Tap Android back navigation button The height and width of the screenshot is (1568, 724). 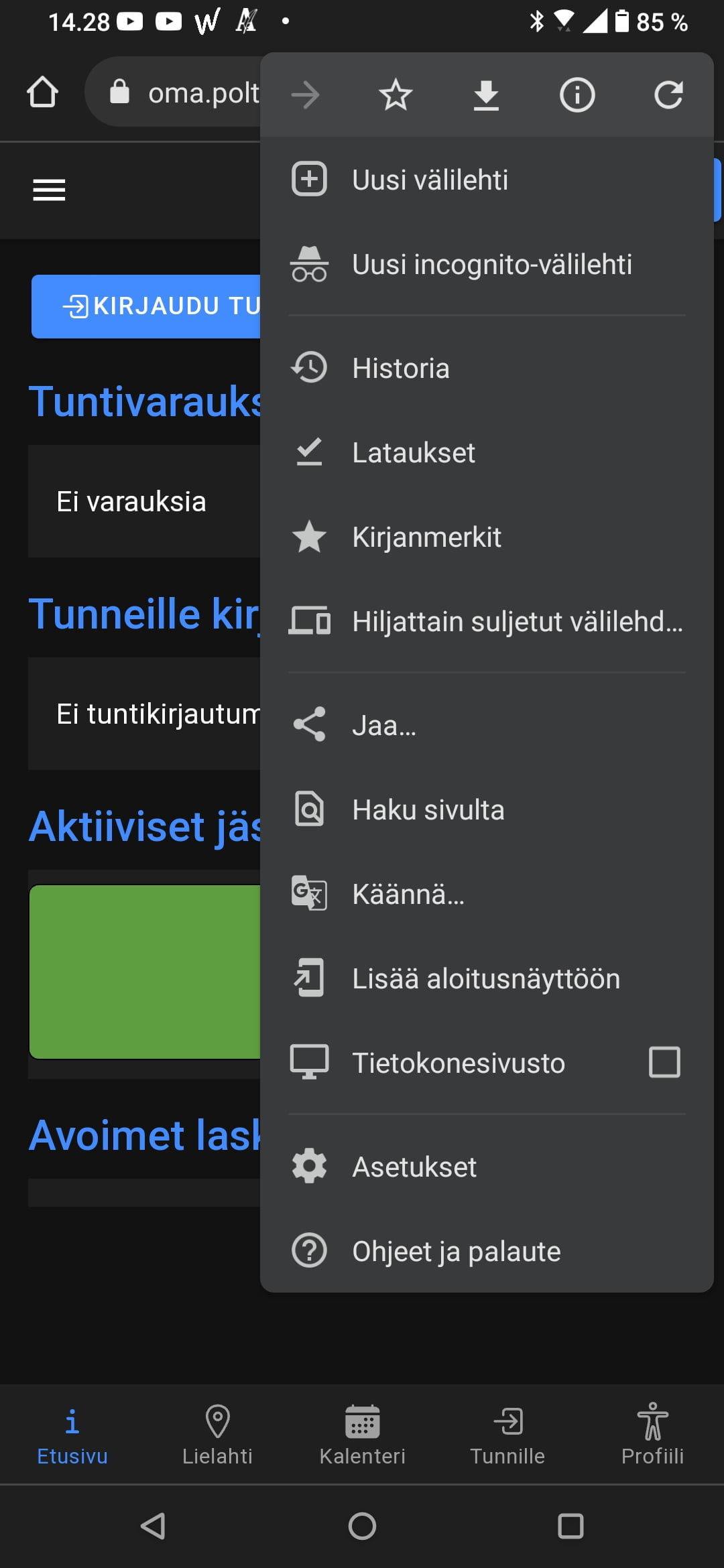(x=154, y=1526)
